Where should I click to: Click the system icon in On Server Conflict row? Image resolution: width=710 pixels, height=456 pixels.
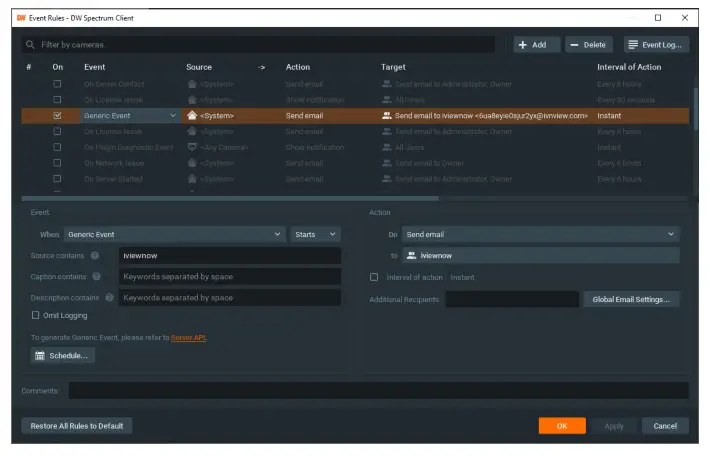pyautogui.click(x=192, y=84)
